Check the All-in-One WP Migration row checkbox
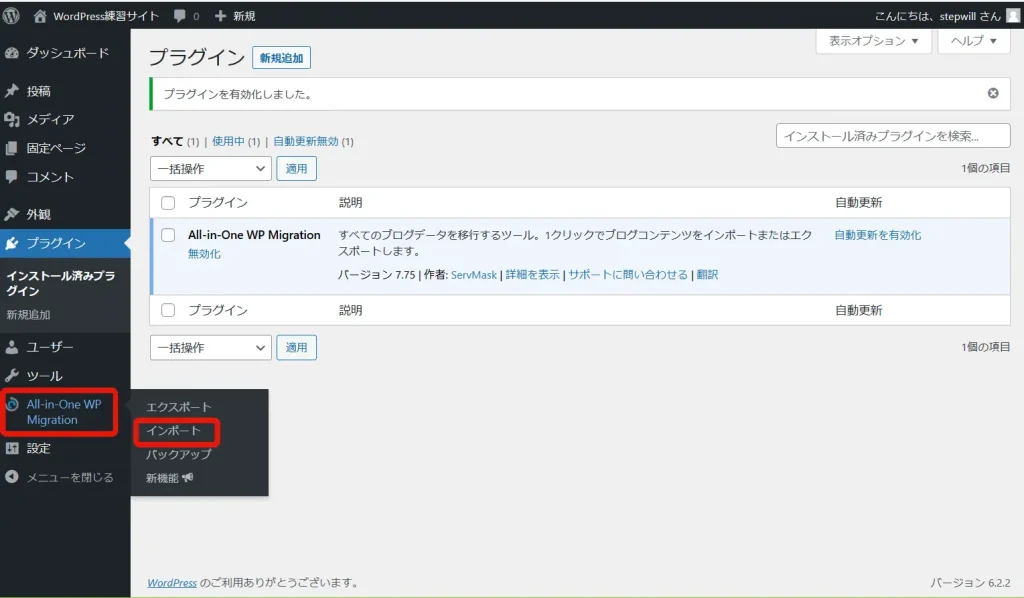Image resolution: width=1024 pixels, height=598 pixels. pyautogui.click(x=168, y=235)
